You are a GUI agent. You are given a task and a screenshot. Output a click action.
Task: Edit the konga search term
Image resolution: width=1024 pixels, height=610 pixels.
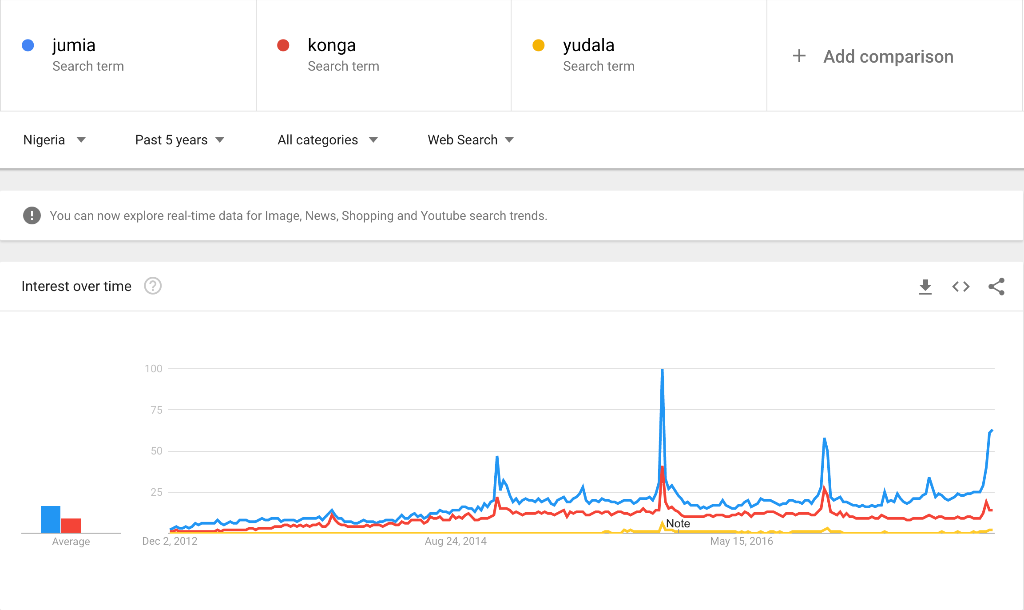(383, 55)
